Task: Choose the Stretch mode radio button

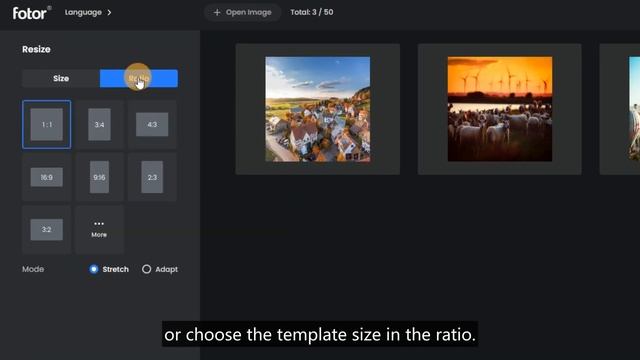Action: [x=94, y=269]
